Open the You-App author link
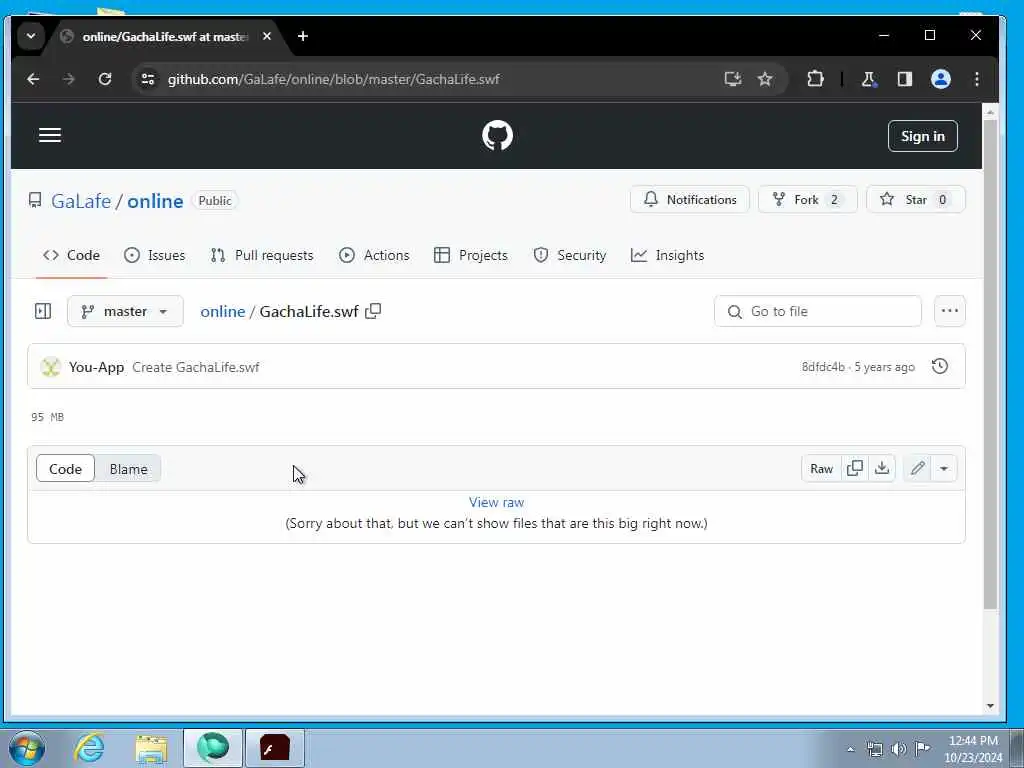1024x768 pixels. coord(96,367)
